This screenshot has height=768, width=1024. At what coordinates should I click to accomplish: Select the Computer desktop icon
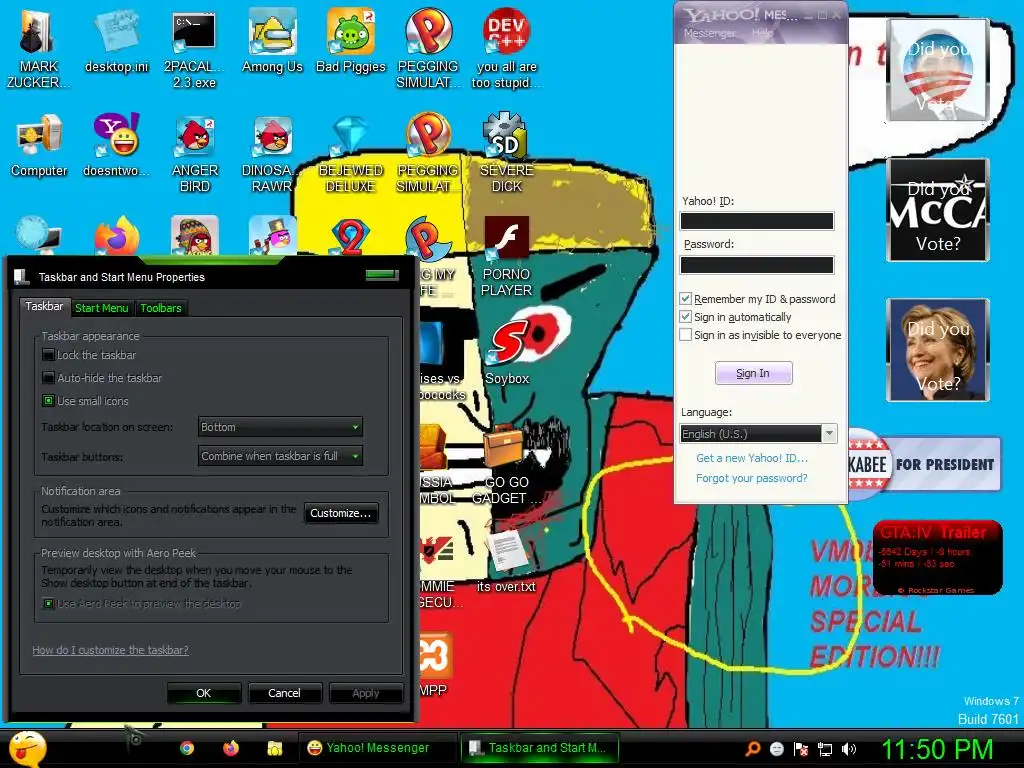(x=39, y=145)
